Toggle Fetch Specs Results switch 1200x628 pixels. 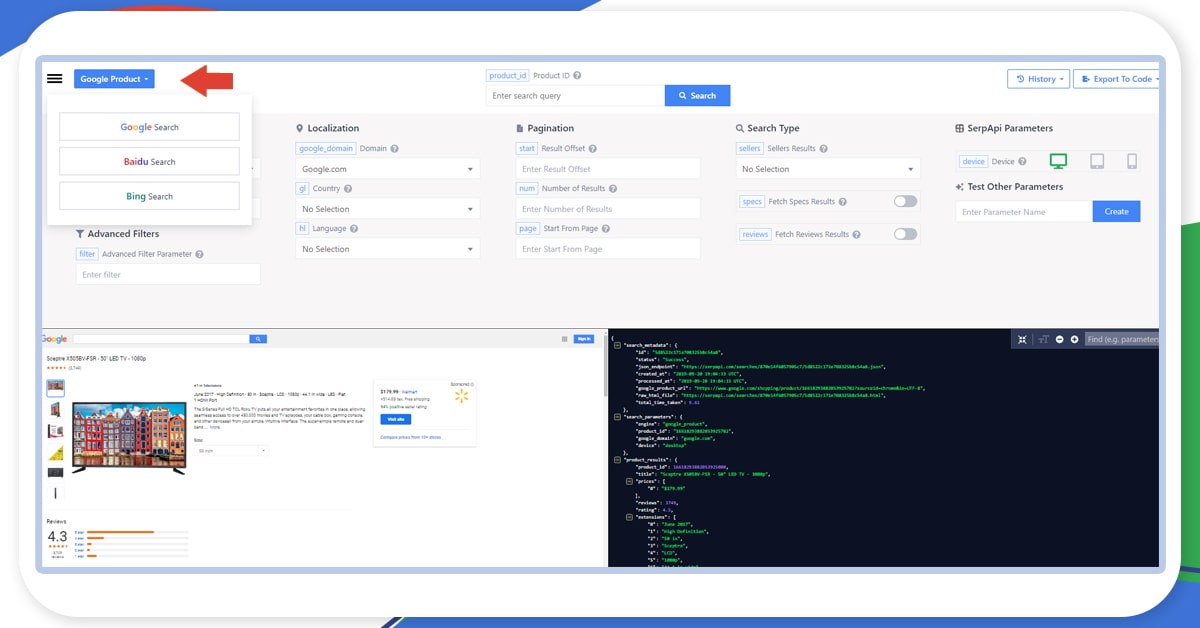(905, 201)
